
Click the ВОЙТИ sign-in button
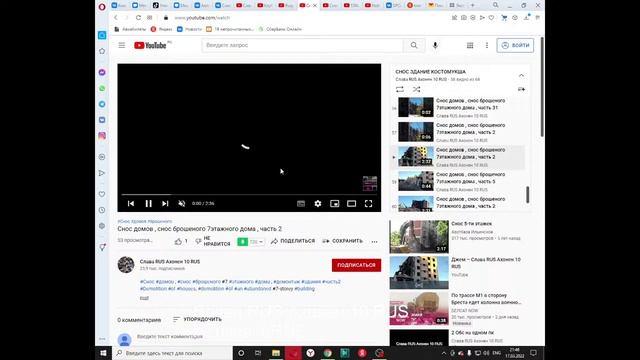[x=515, y=45]
